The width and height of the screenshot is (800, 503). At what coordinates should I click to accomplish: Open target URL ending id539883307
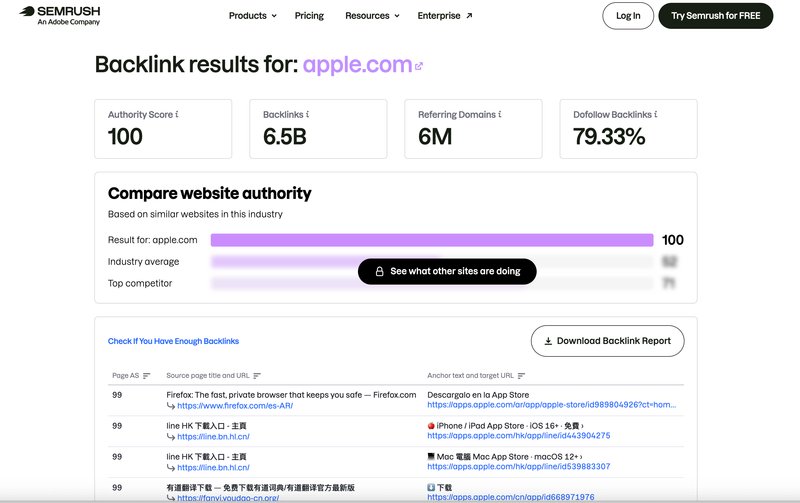click(x=518, y=466)
